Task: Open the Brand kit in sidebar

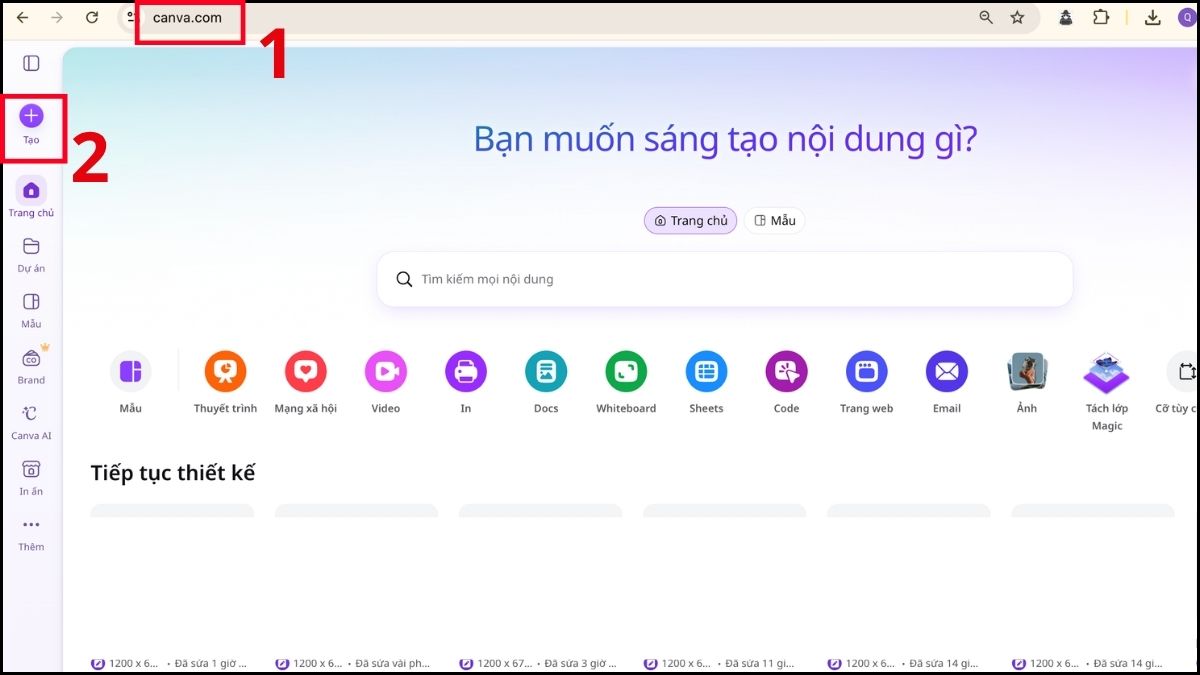Action: pyautogui.click(x=31, y=366)
